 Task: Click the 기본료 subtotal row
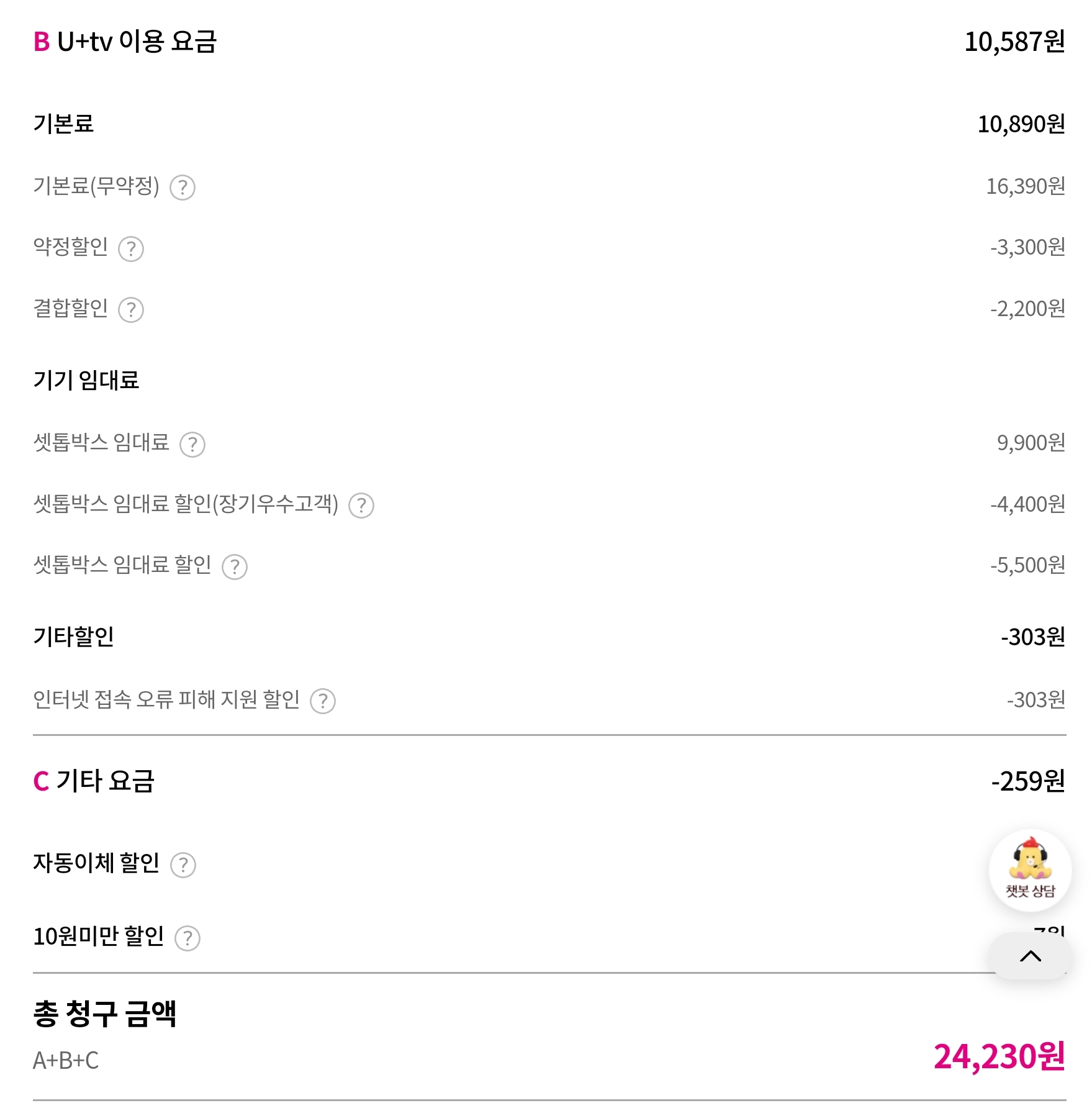(x=549, y=124)
